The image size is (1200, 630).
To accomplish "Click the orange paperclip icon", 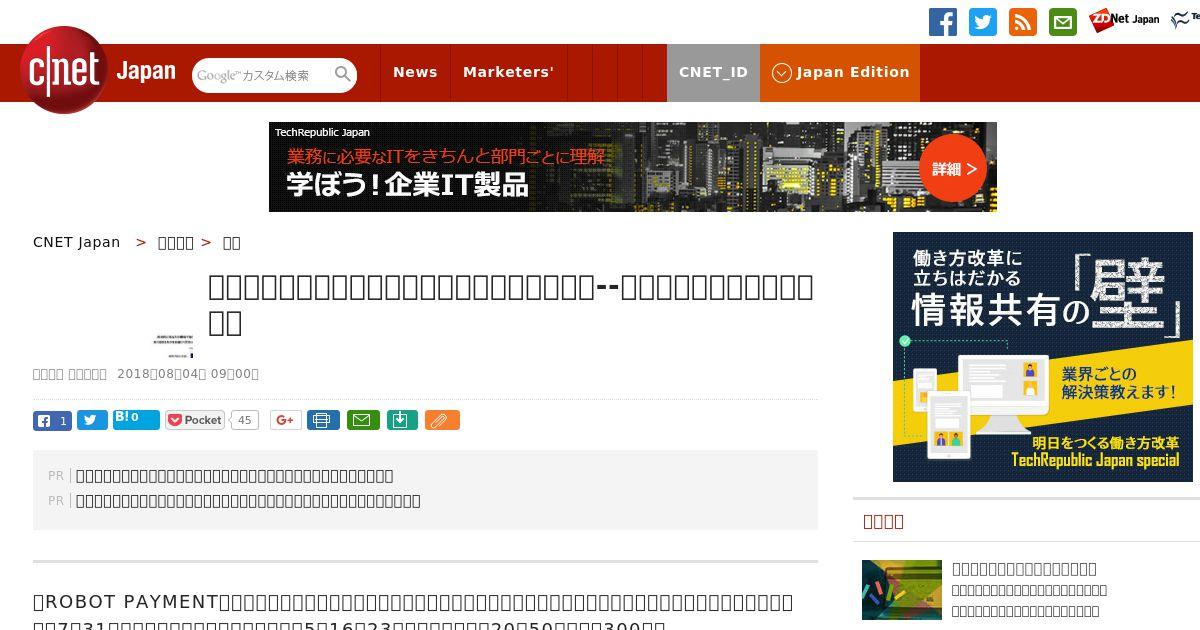I will tap(442, 420).
